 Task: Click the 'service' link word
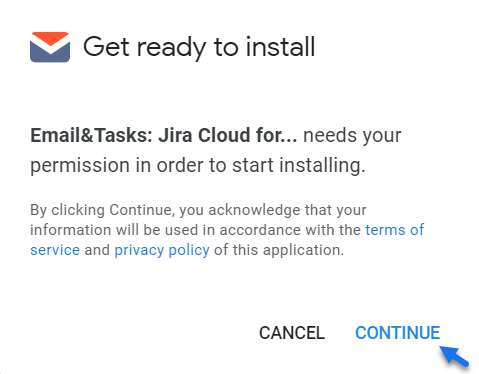[55, 250]
